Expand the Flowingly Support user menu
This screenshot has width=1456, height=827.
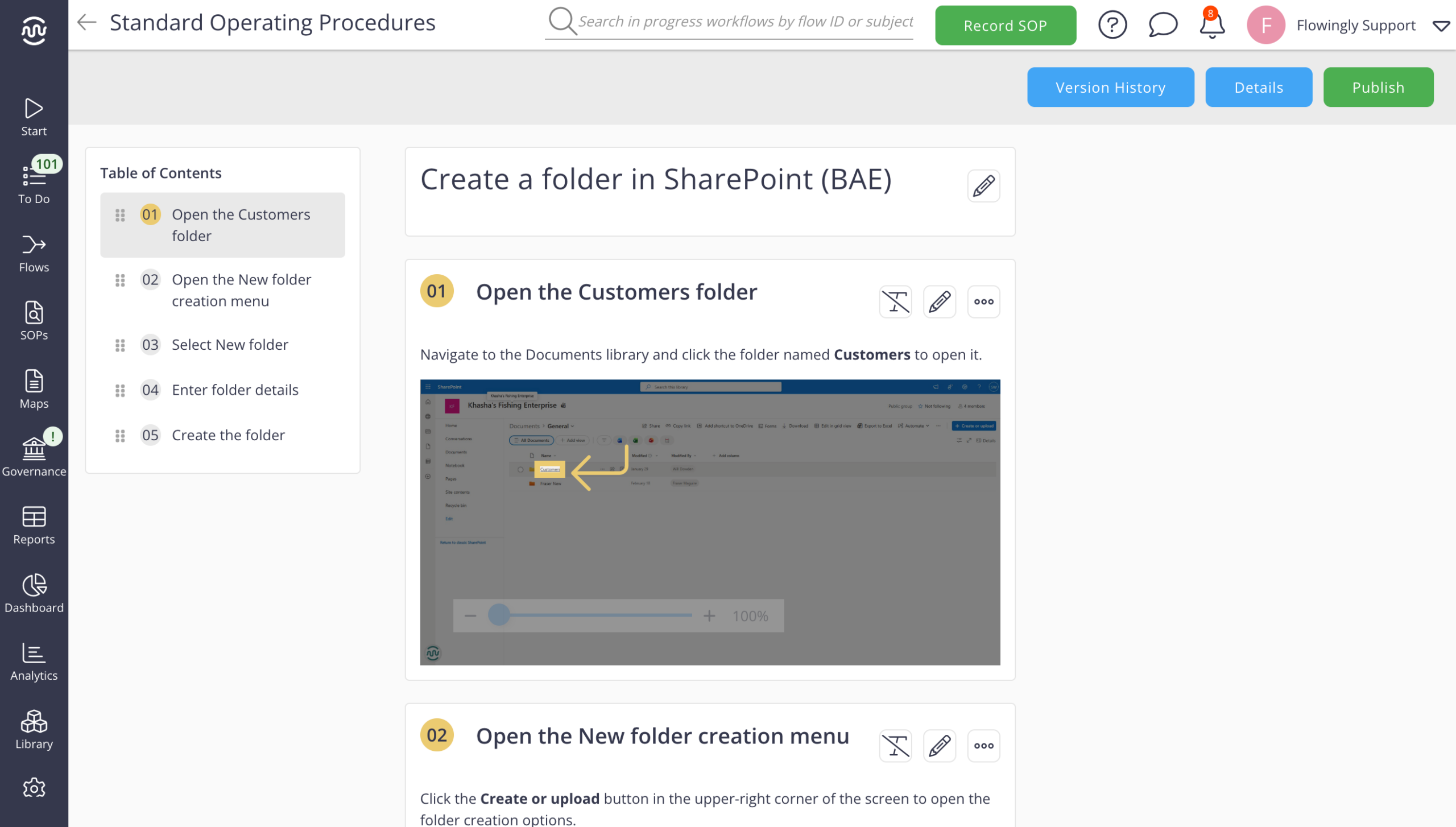click(1441, 26)
